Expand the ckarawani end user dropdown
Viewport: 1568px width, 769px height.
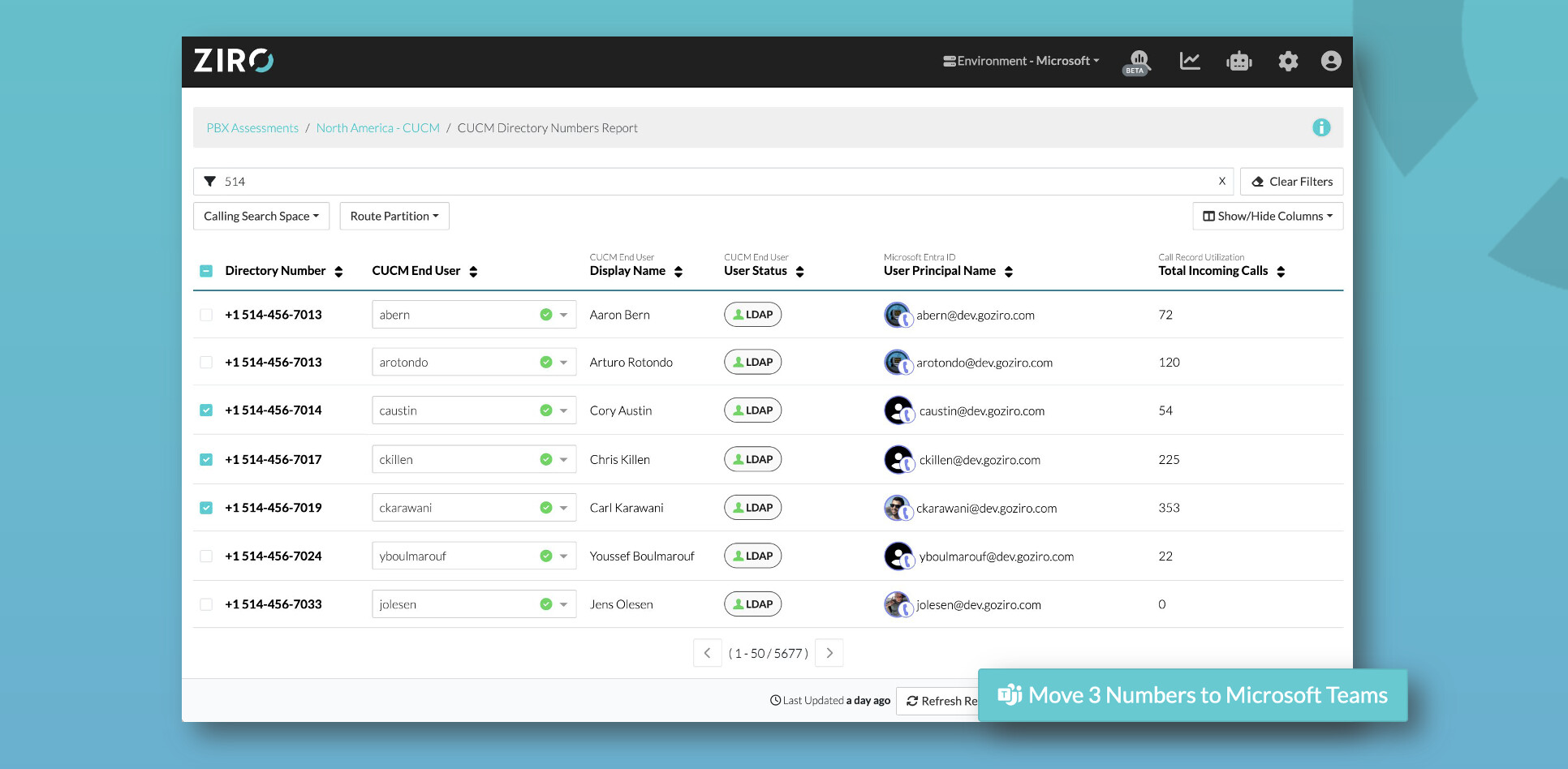564,508
